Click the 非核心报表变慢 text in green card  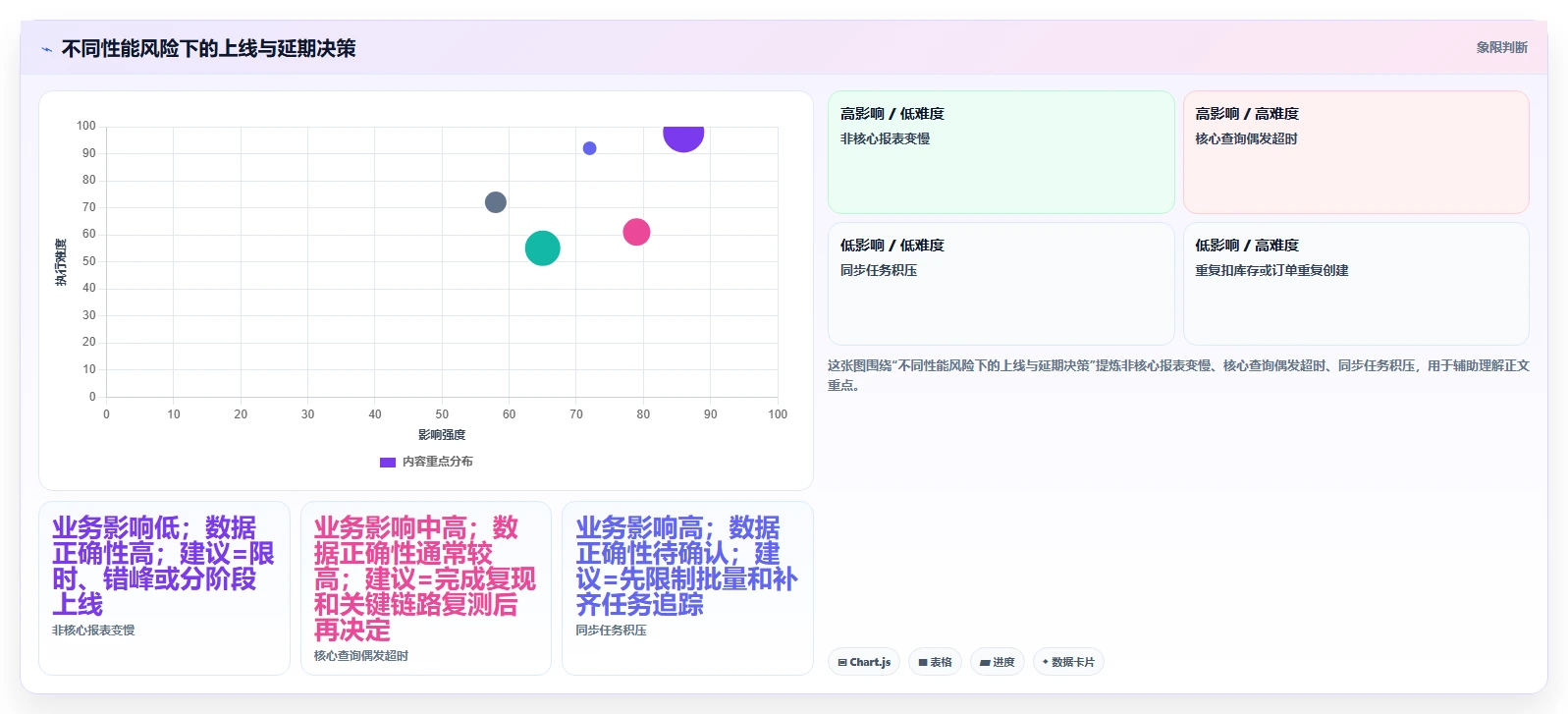click(x=885, y=139)
